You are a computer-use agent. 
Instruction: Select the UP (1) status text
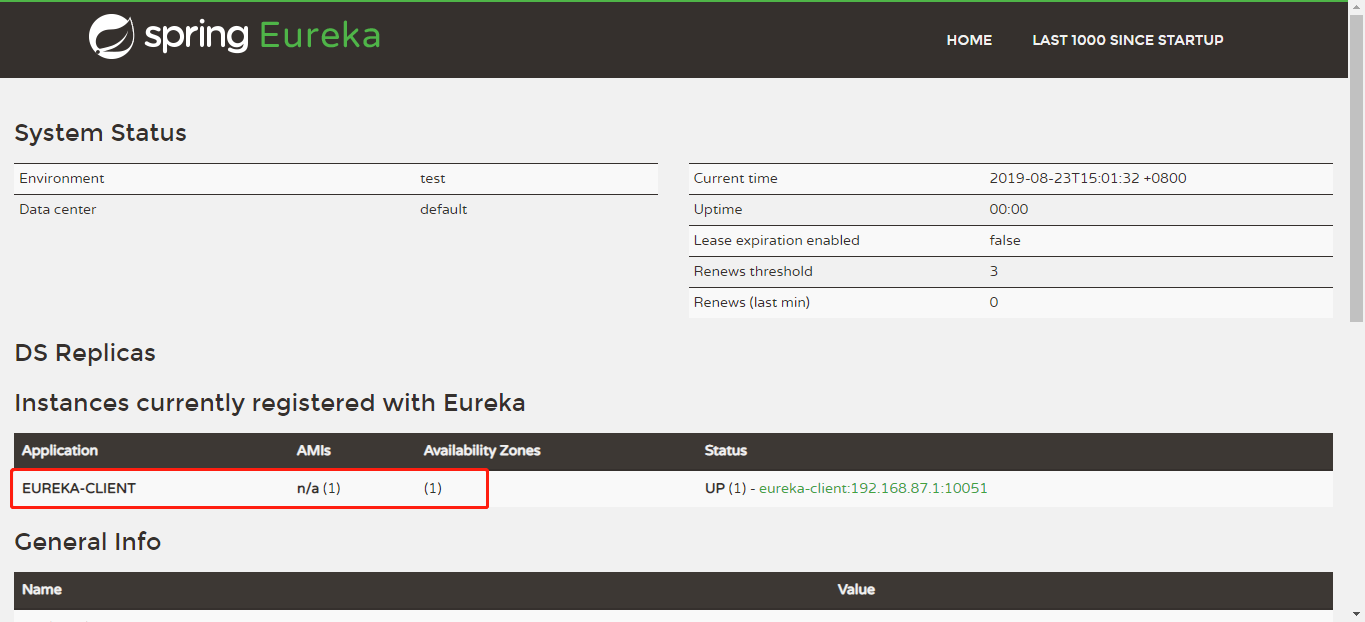click(726, 488)
